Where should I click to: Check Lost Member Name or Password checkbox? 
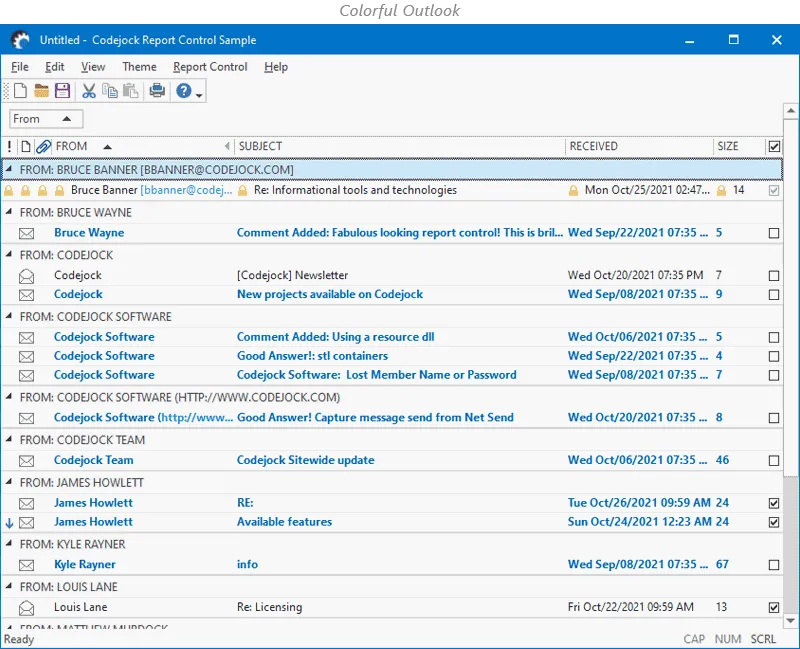pos(774,376)
